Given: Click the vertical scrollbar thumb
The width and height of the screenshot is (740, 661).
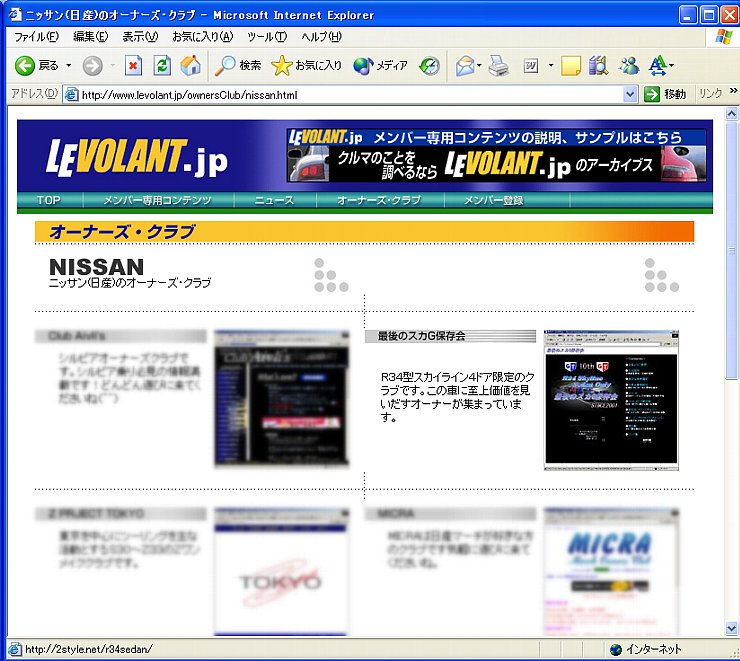Looking at the screenshot, I should [x=732, y=249].
